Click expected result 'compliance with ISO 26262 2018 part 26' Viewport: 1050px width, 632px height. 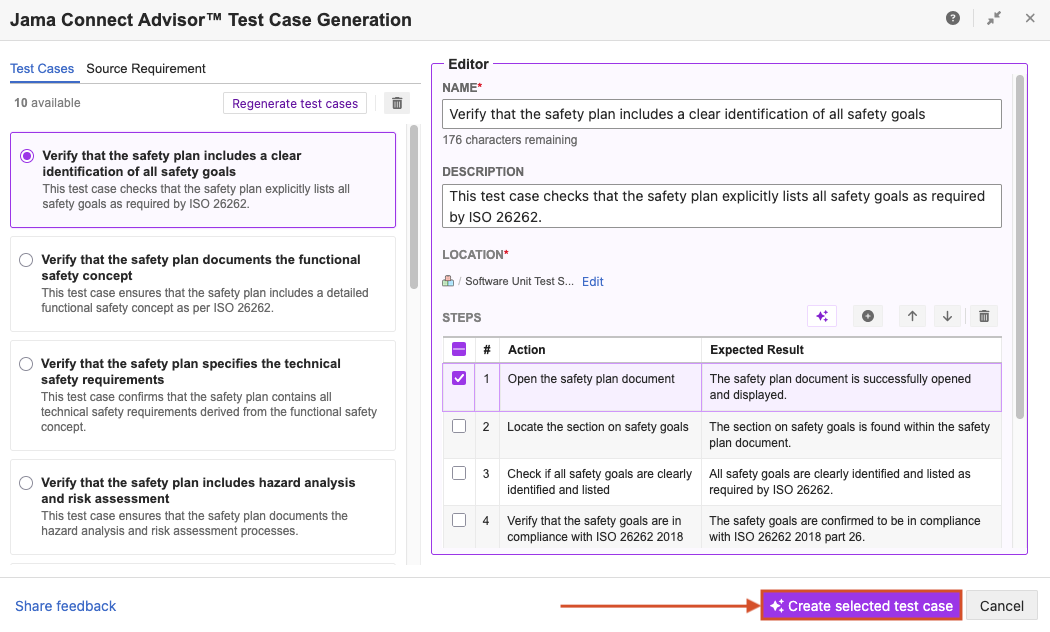point(851,528)
